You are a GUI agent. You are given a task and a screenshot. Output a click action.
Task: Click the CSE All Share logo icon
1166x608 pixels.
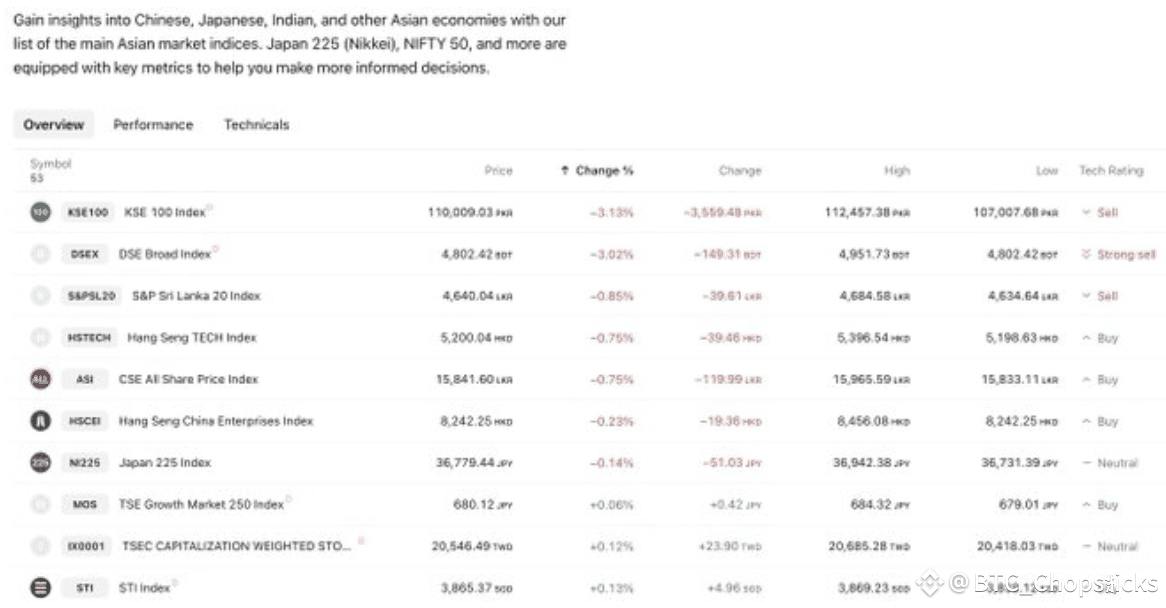click(x=40, y=379)
